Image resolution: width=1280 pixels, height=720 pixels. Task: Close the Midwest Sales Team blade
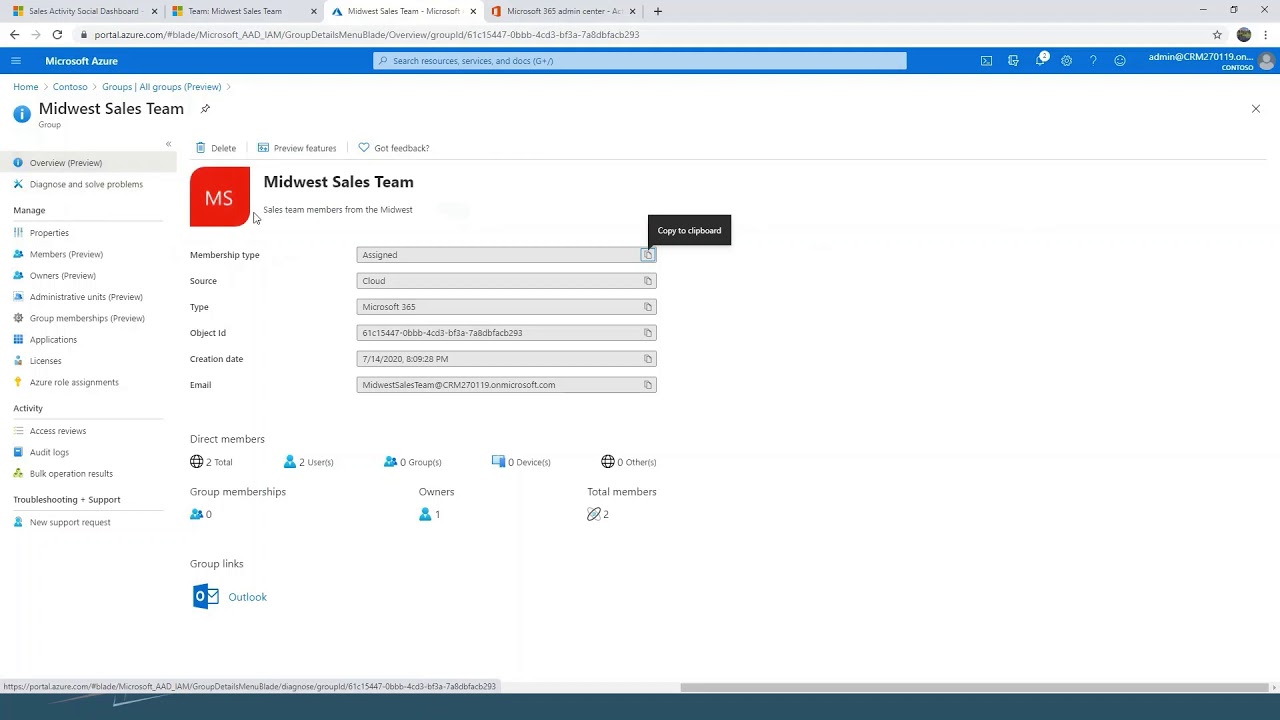1256,109
